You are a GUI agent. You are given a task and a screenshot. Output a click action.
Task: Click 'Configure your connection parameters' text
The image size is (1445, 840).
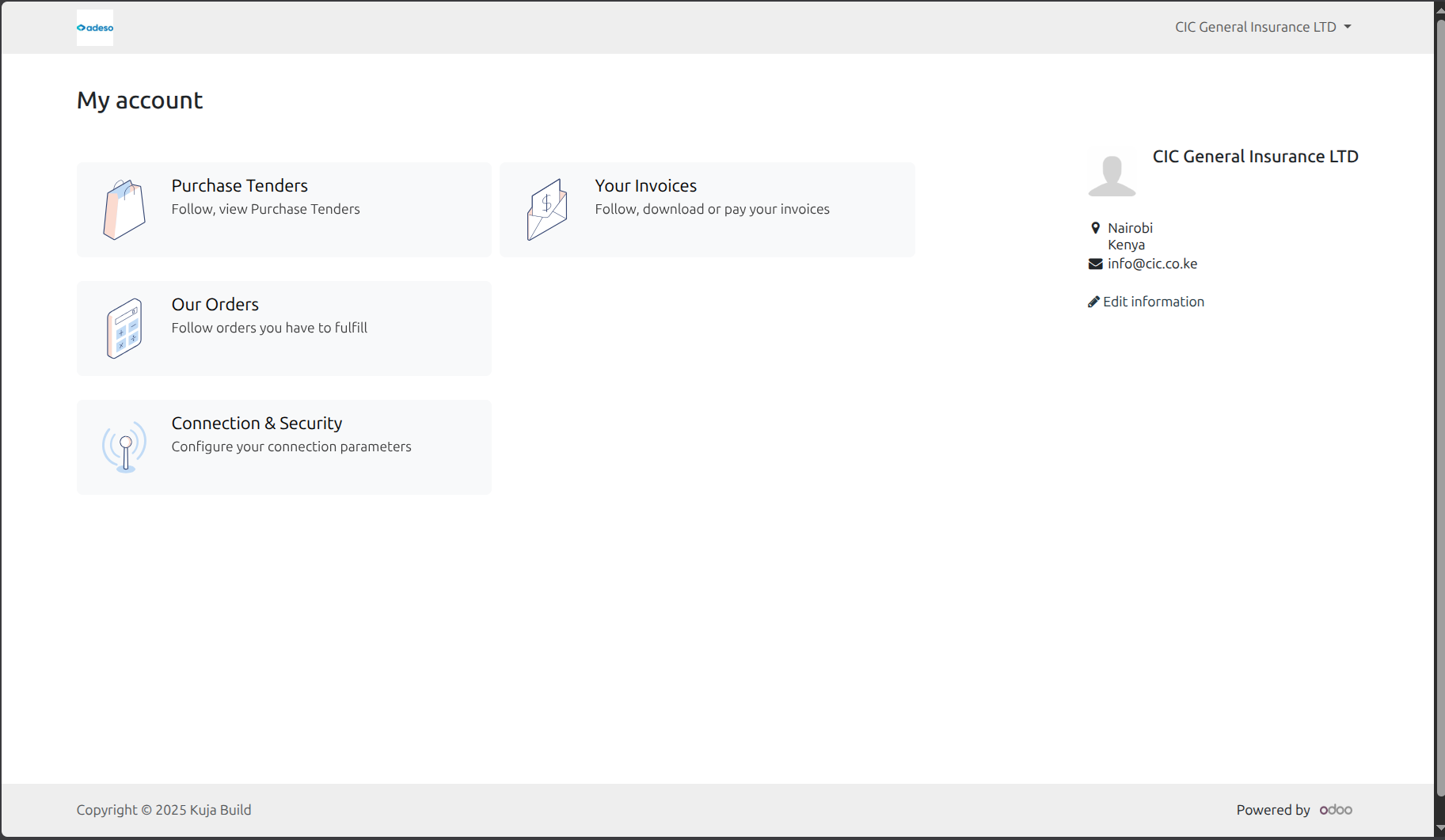291,447
